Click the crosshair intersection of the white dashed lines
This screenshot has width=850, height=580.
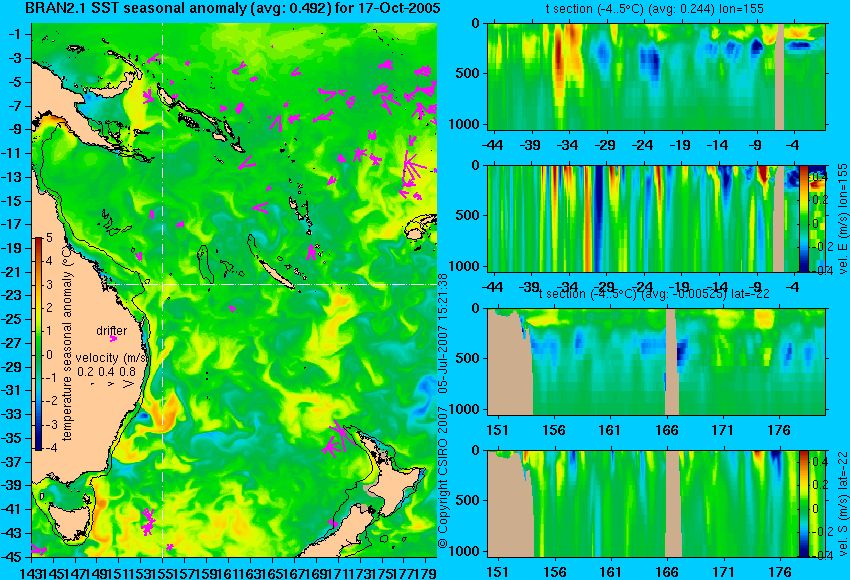163,284
